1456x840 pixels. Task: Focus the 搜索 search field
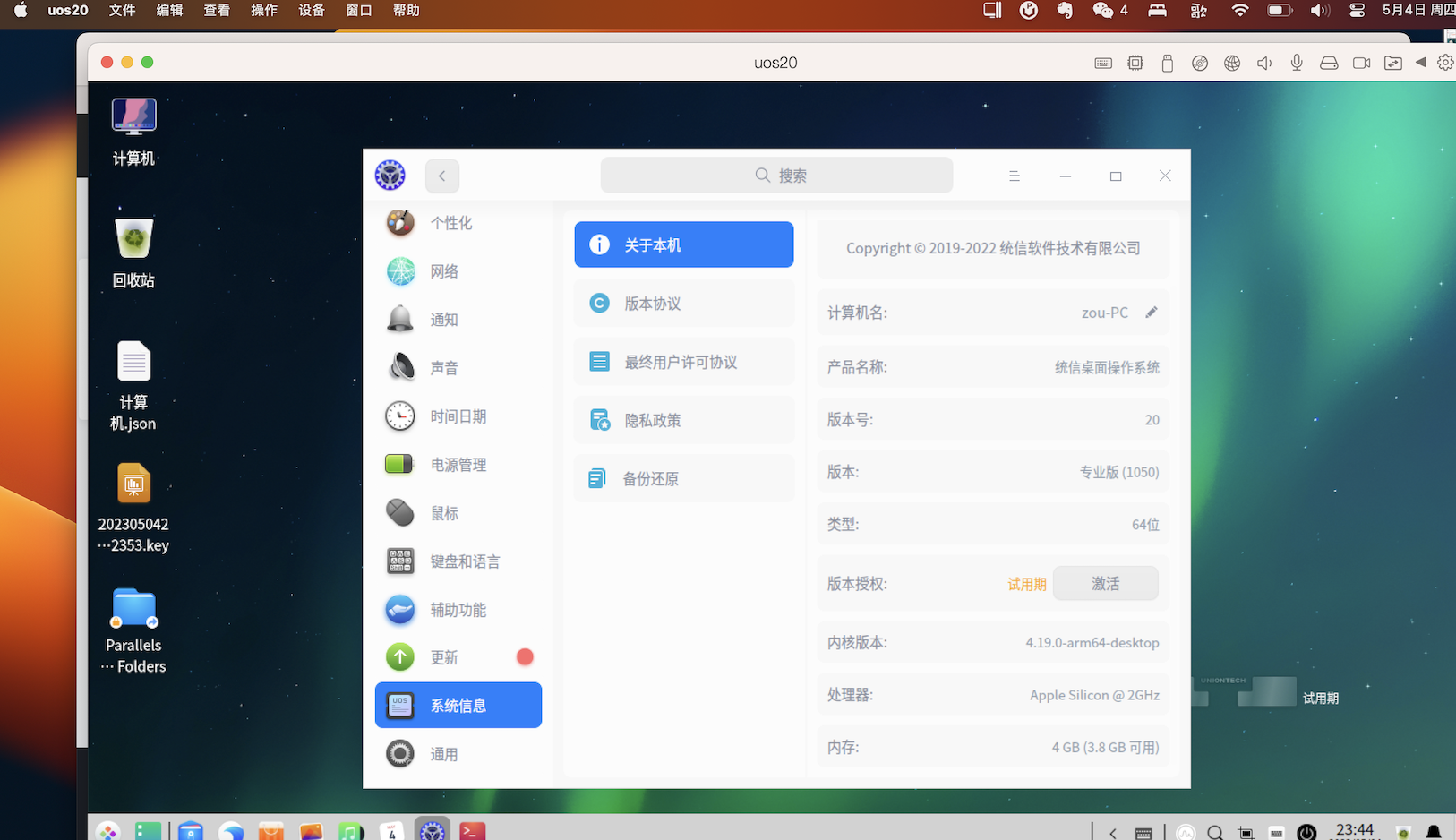point(776,176)
